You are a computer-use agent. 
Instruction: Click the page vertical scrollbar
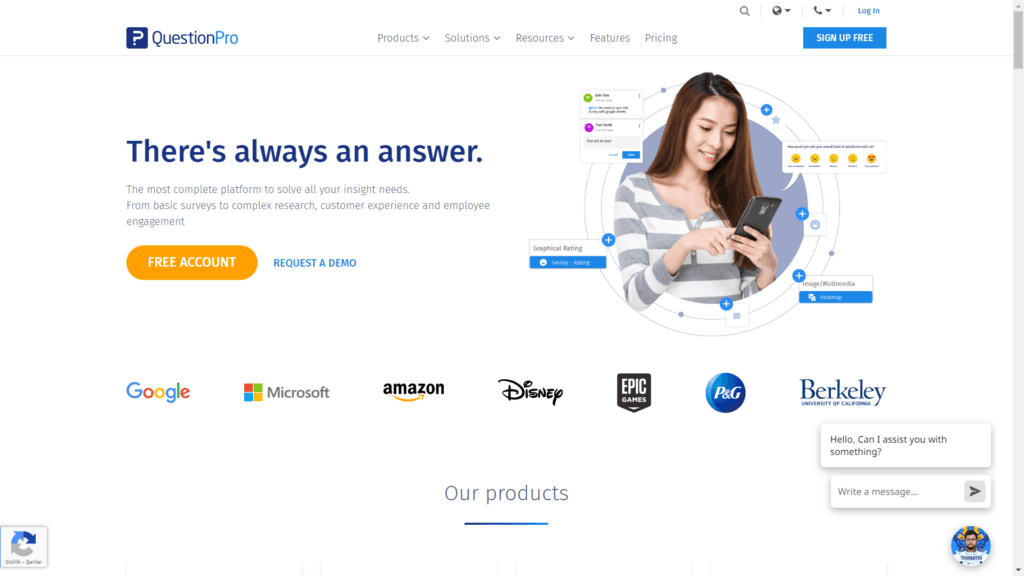(x=1018, y=288)
